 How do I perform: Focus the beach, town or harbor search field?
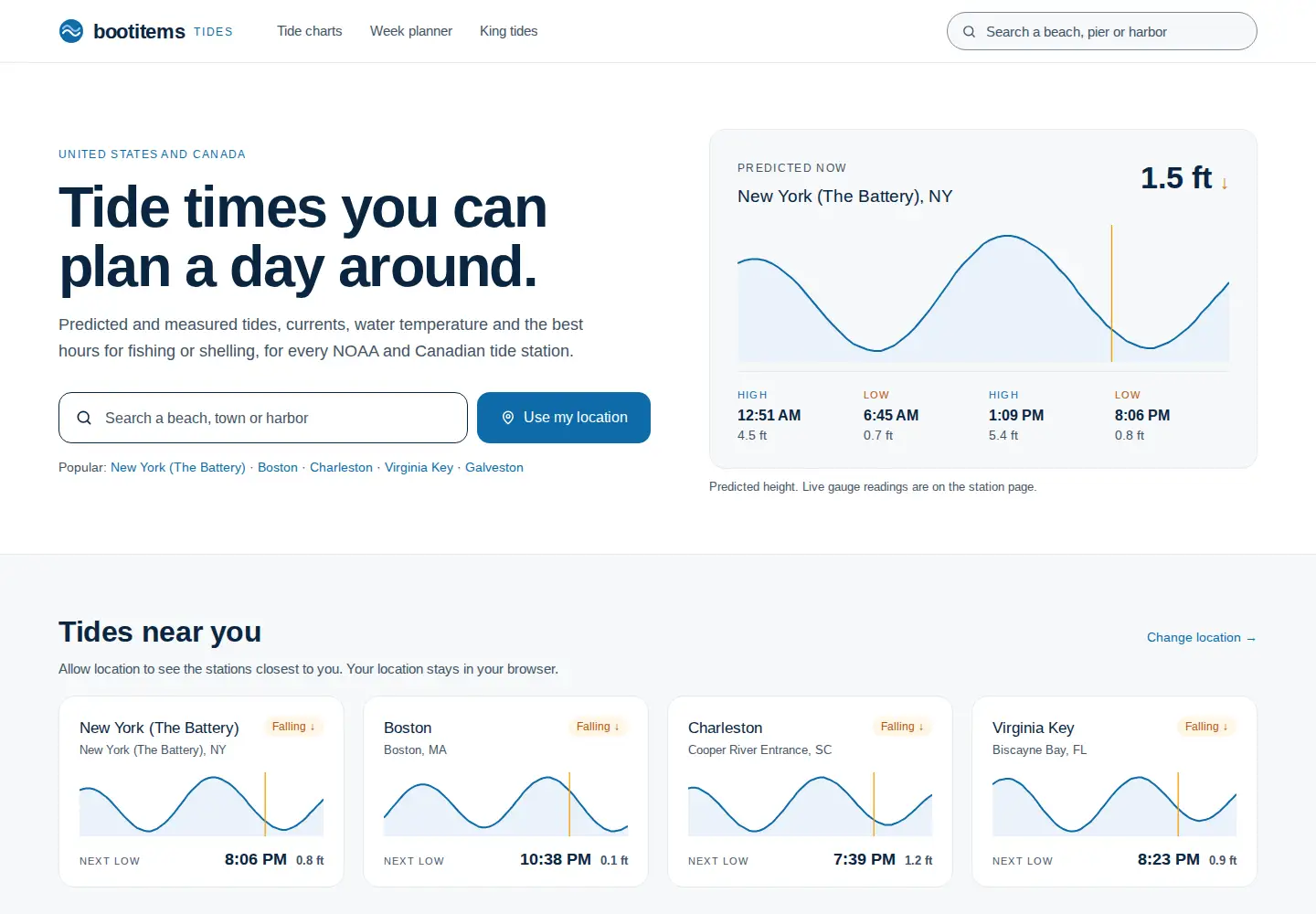(263, 418)
